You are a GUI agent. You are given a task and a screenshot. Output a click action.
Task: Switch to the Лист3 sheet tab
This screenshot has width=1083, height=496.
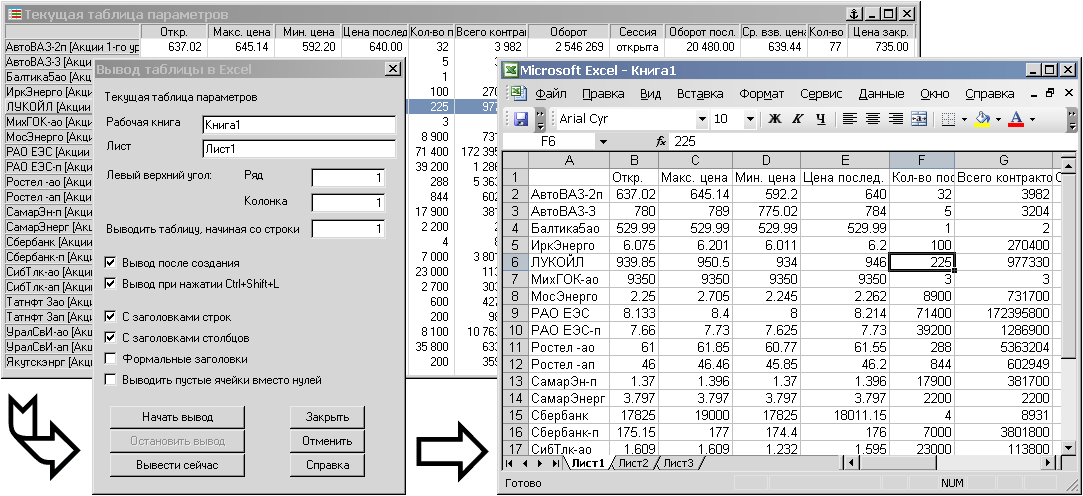[x=678, y=463]
